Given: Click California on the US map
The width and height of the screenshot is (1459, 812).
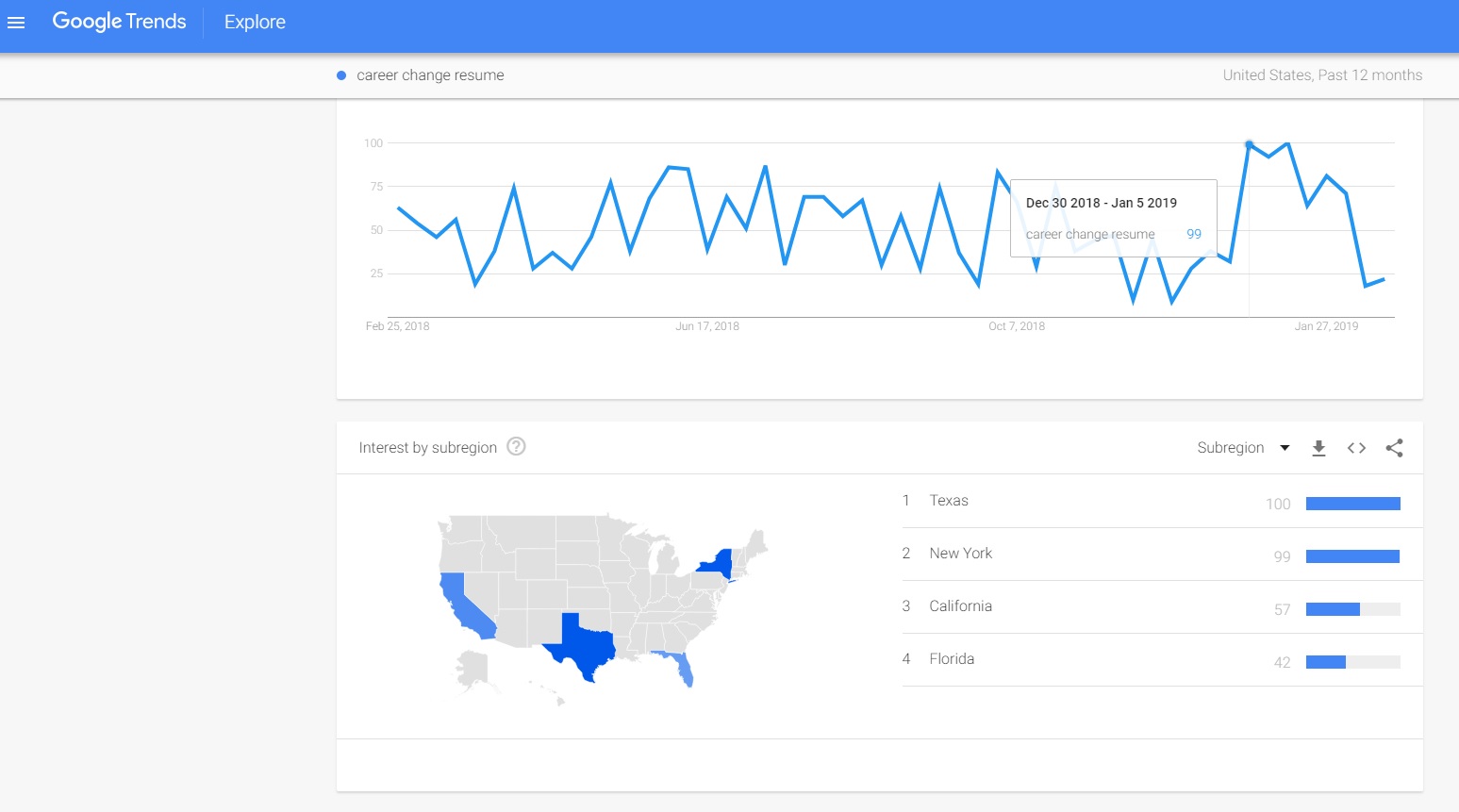Looking at the screenshot, I should tap(462, 604).
